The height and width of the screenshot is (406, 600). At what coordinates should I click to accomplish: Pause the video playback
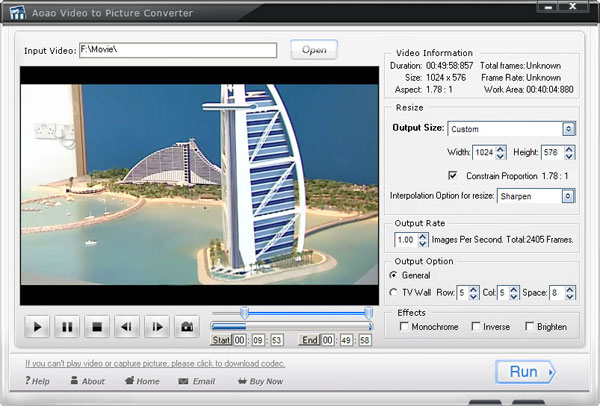(67, 327)
